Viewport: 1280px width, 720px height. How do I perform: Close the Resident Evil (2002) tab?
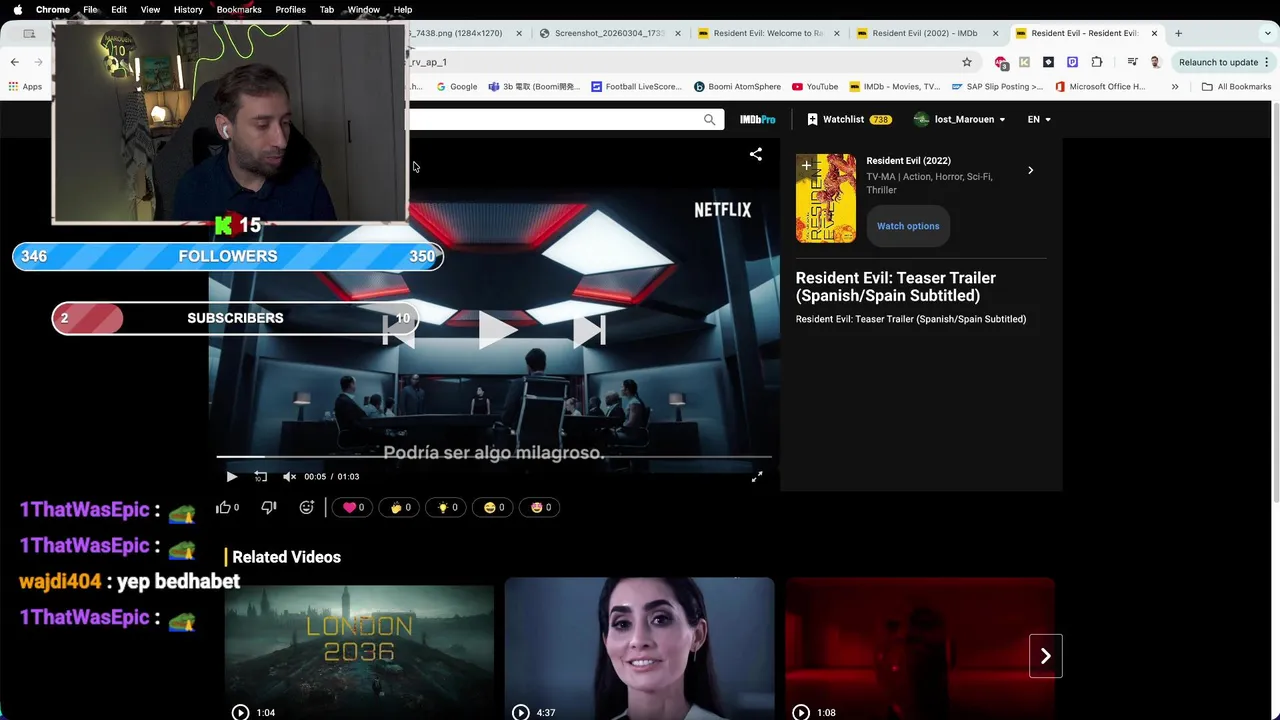995,33
